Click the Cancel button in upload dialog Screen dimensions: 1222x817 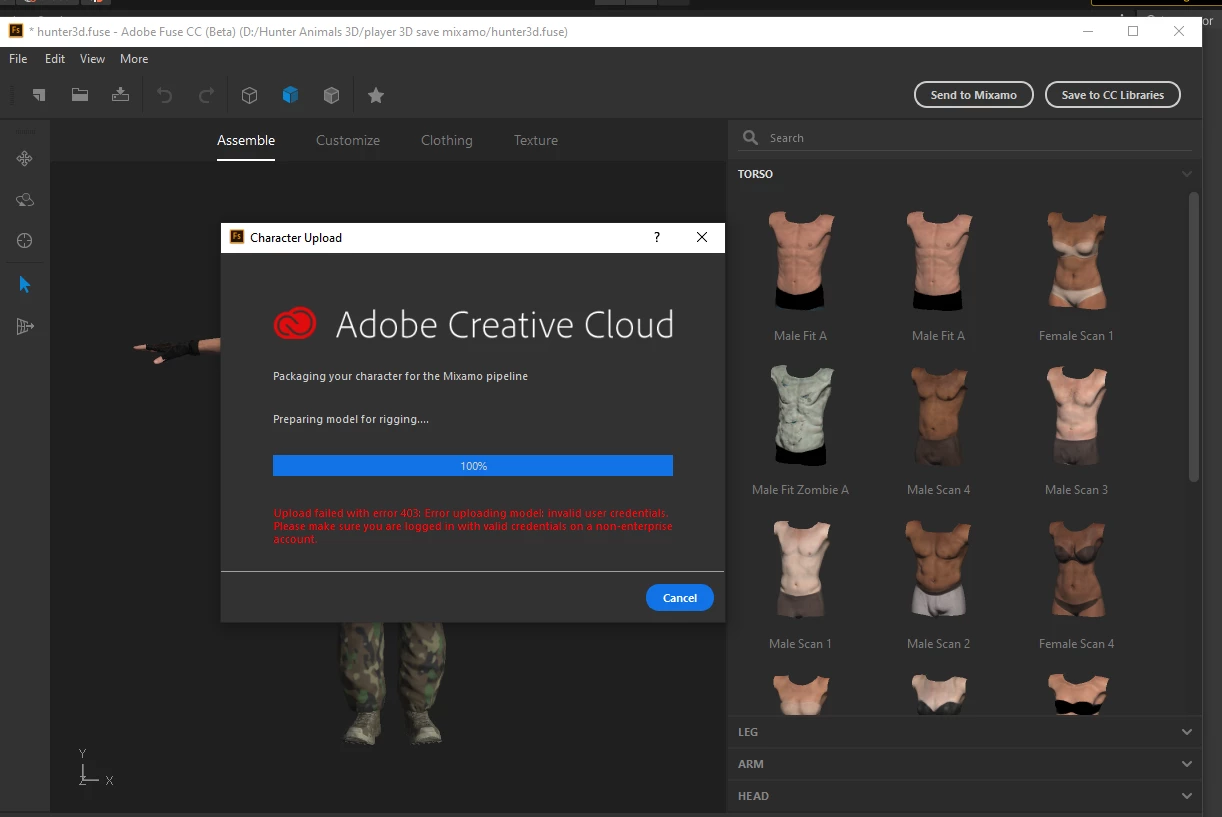click(680, 598)
